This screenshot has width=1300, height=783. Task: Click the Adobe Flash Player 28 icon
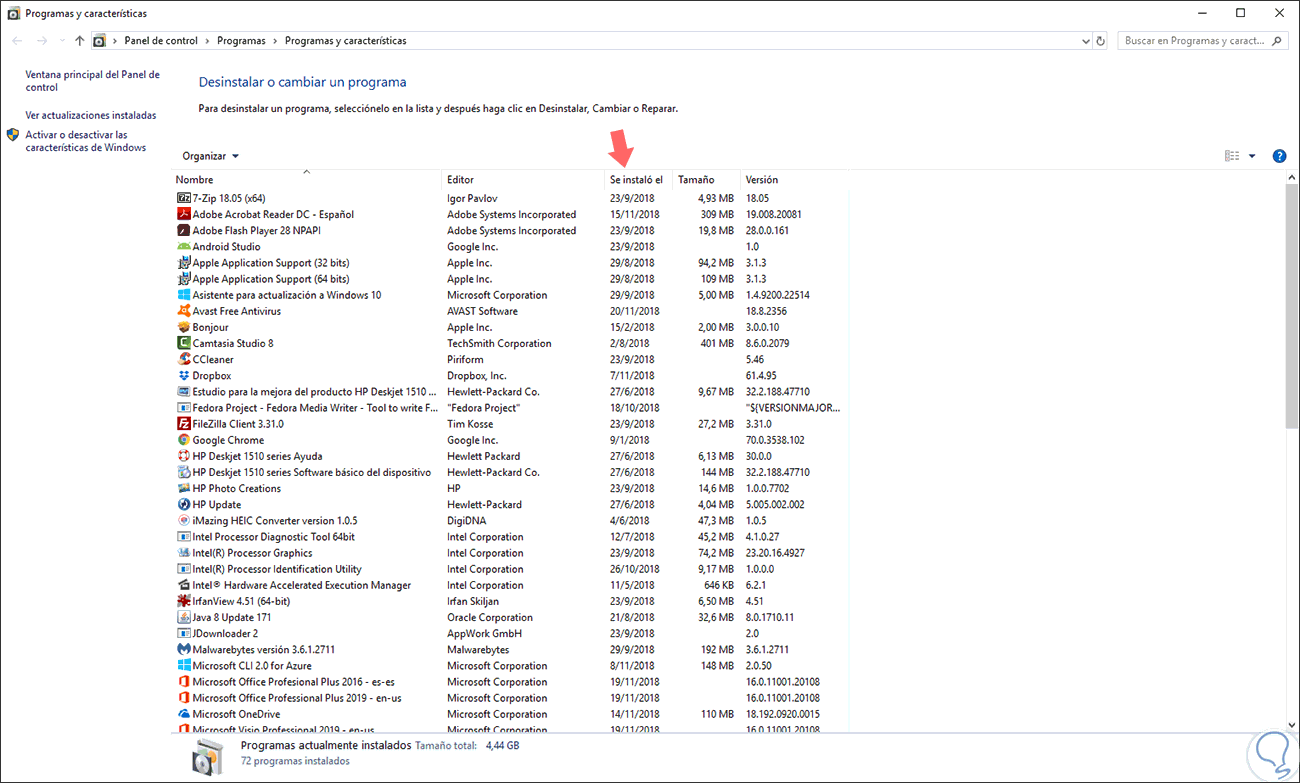(184, 230)
